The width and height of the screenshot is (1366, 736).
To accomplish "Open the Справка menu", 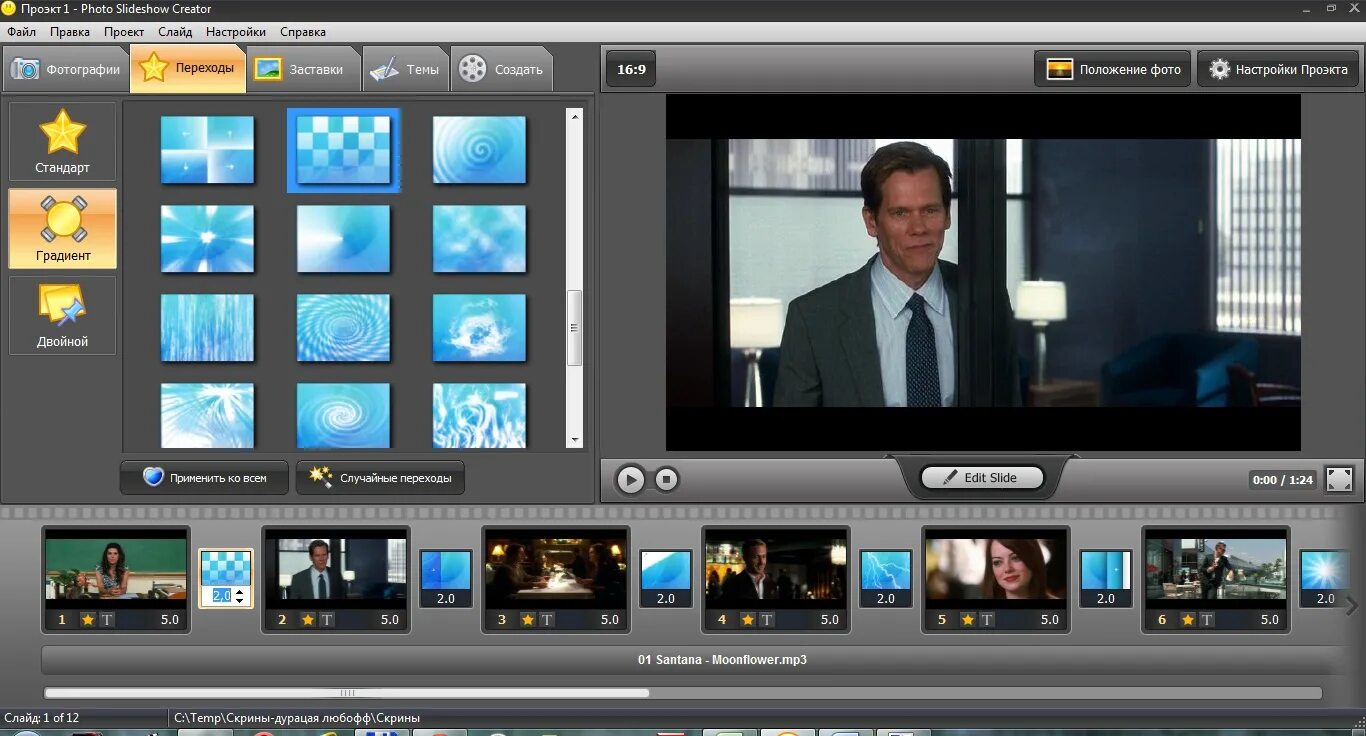I will (303, 32).
